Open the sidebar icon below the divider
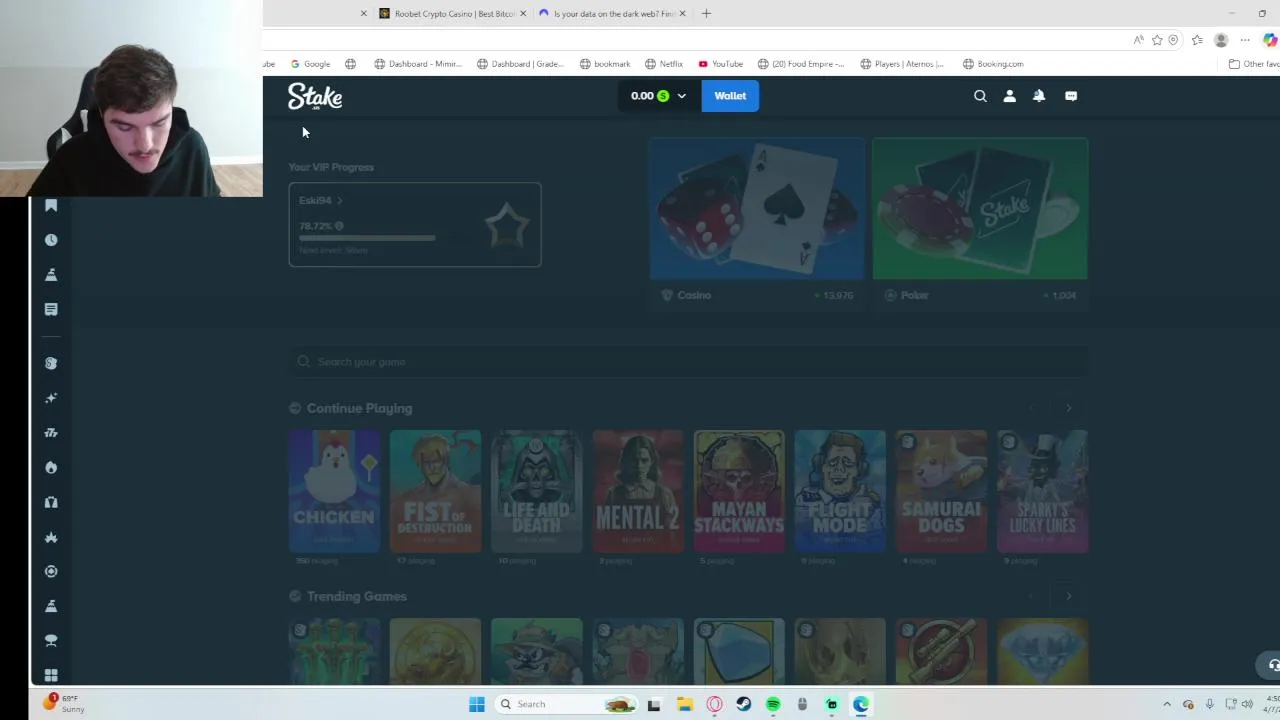This screenshot has width=1280, height=720. (x=51, y=363)
